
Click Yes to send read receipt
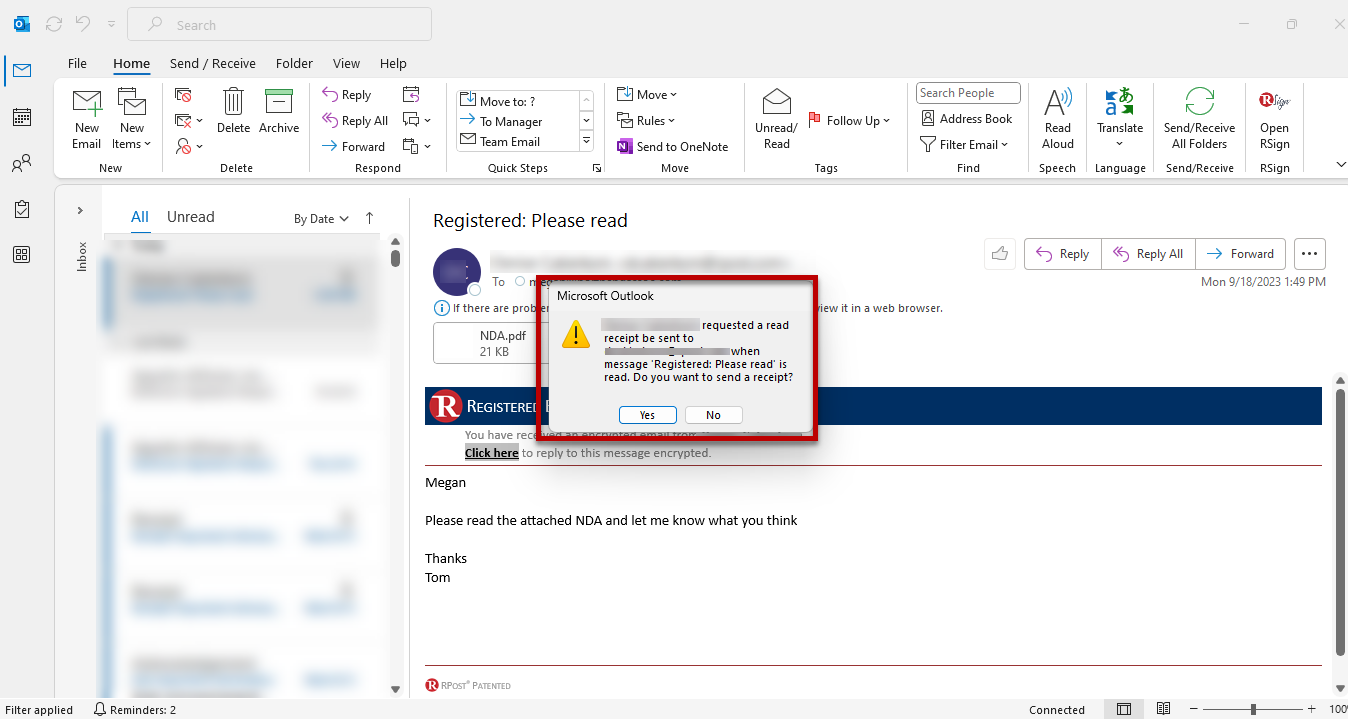[648, 415]
